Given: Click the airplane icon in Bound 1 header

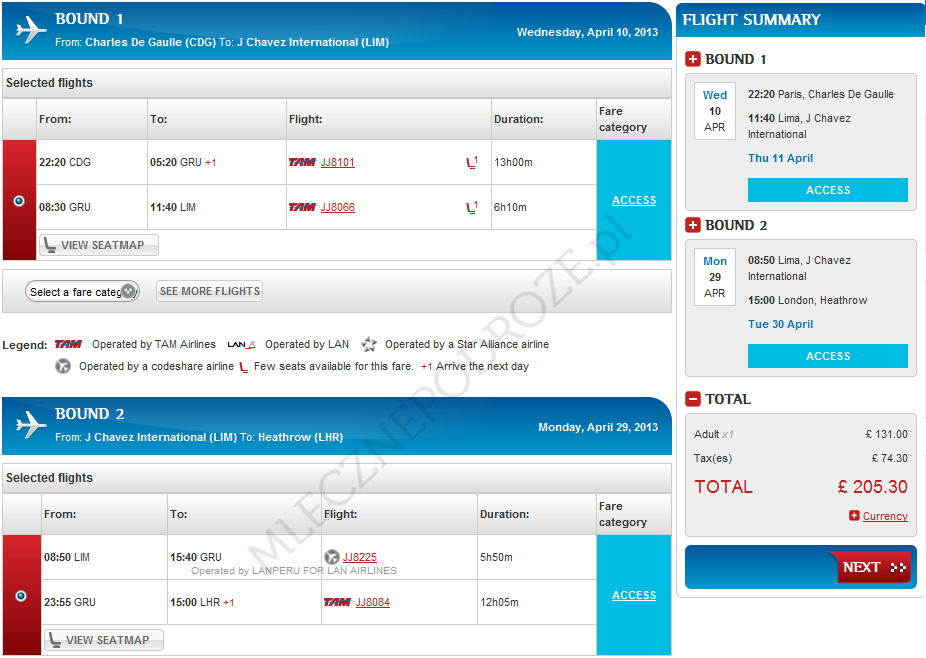Looking at the screenshot, I should (x=31, y=30).
